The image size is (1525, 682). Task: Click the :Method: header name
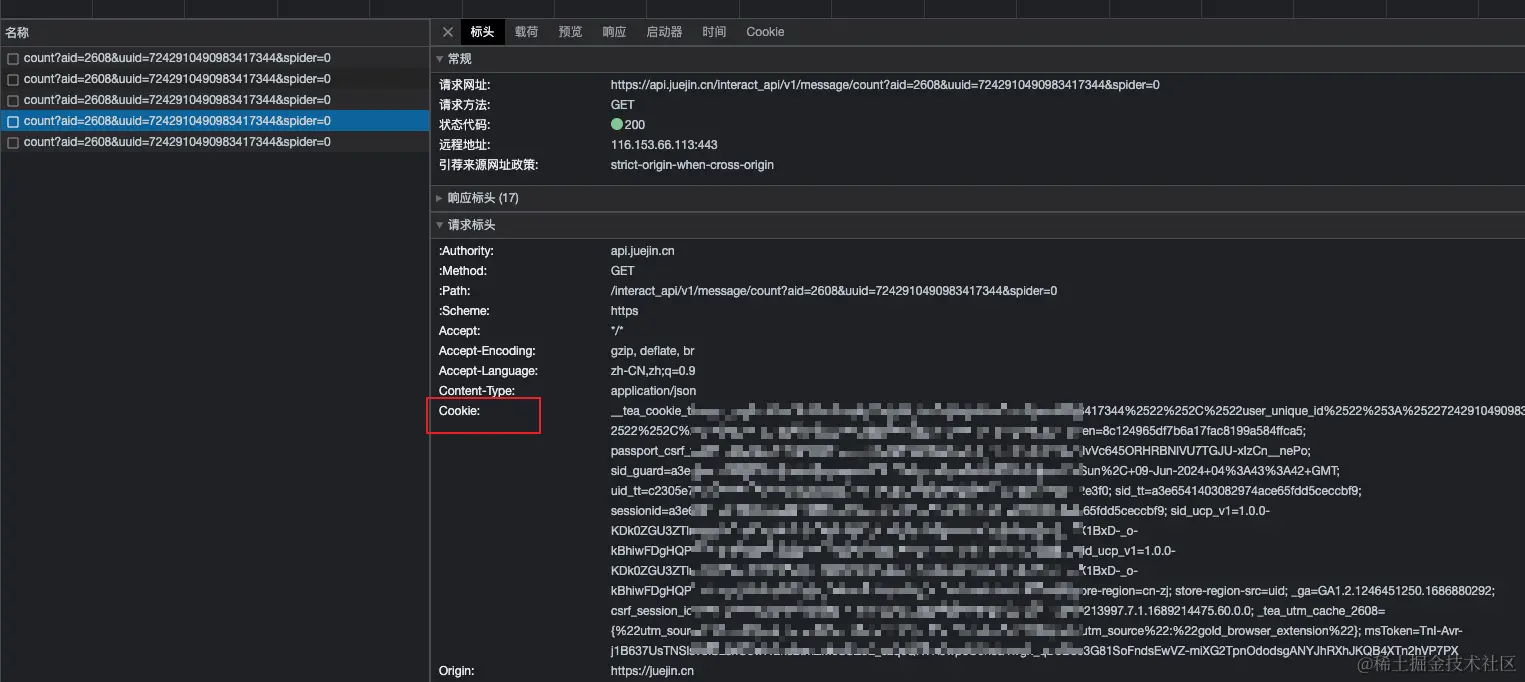tap(463, 271)
